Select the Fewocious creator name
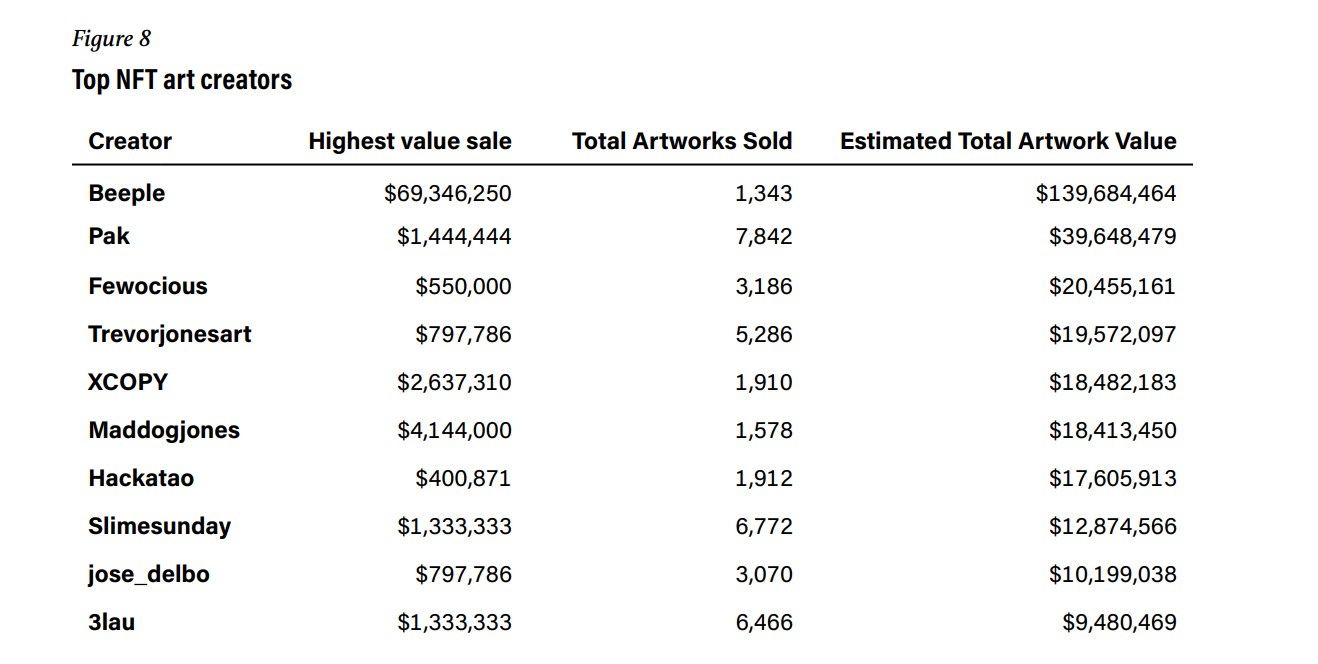 coord(148,286)
